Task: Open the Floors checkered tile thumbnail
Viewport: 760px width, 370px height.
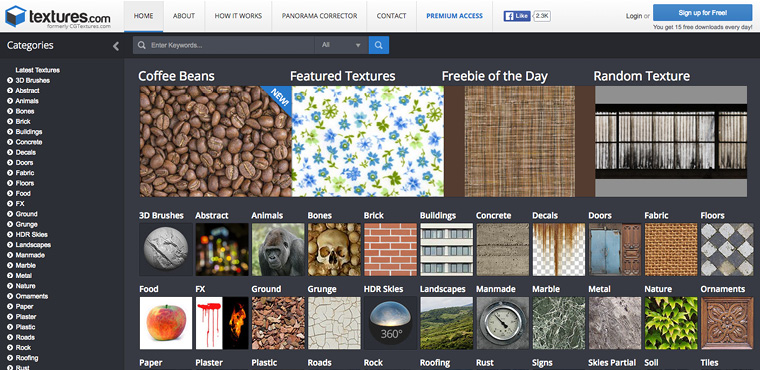Action: (727, 249)
